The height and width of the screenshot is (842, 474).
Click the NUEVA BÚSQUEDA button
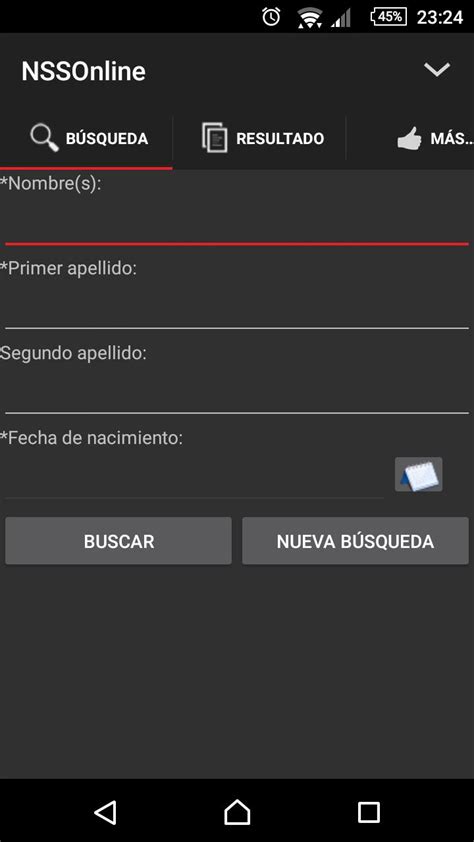[x=355, y=541]
